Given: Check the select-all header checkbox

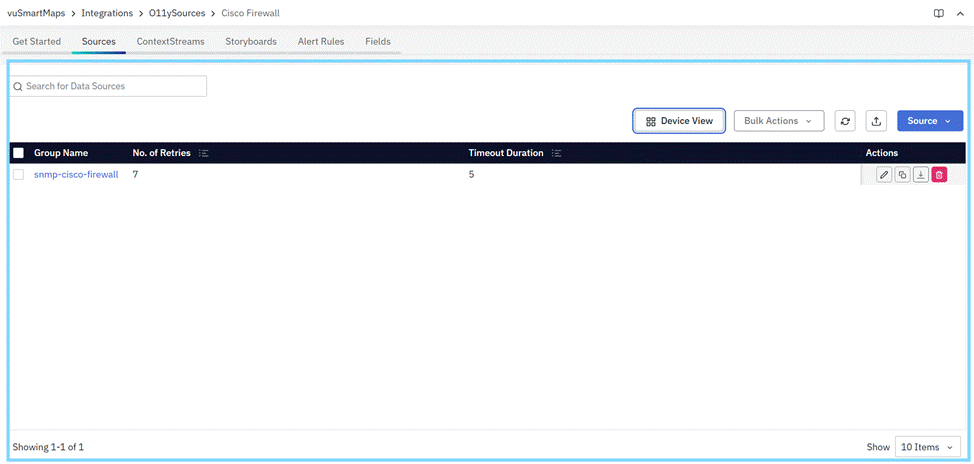Looking at the screenshot, I should point(18,153).
